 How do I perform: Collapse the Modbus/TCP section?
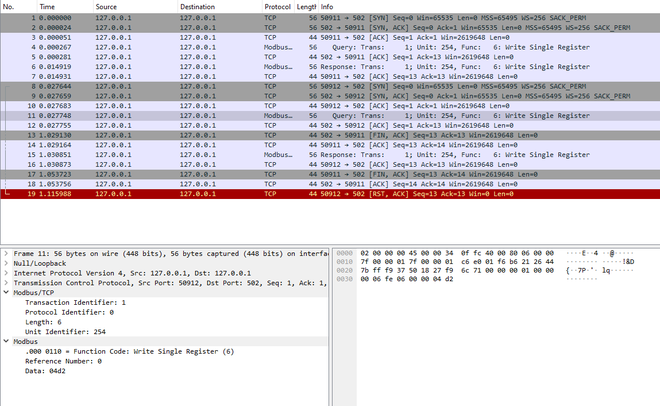point(7,292)
